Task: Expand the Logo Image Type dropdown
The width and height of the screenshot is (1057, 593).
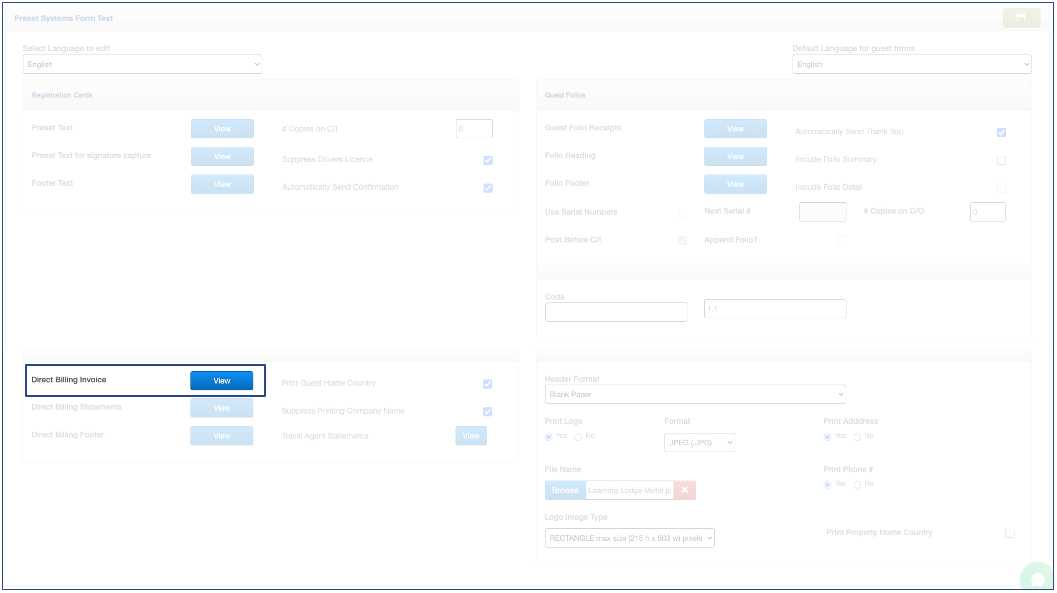Action: tap(630, 538)
